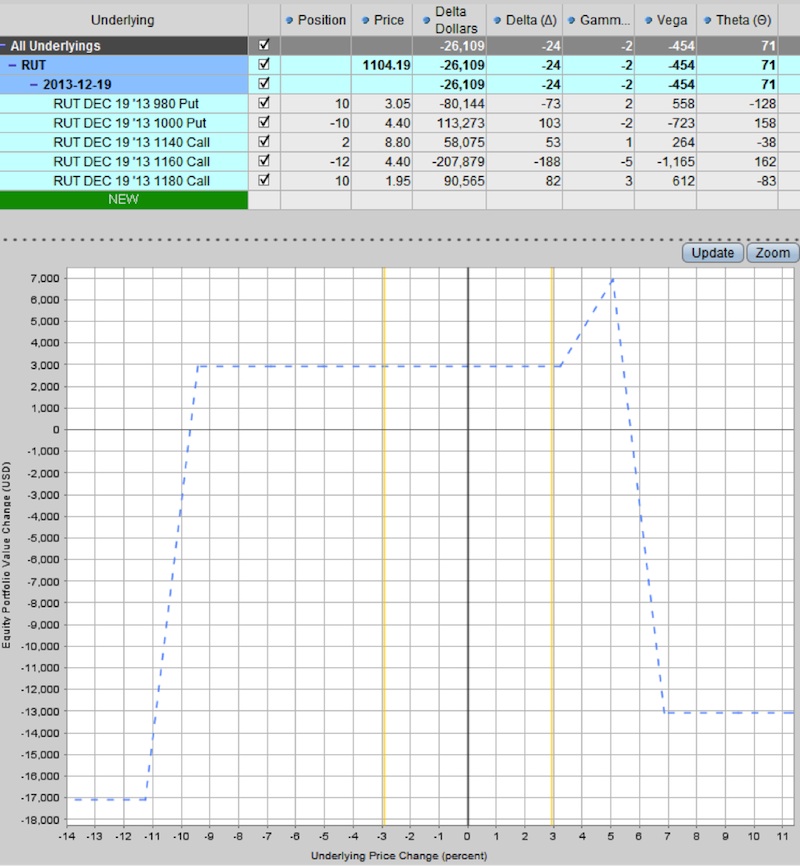Click the blue dot beside Vega header
This screenshot has height=866, width=800.
coord(648,20)
